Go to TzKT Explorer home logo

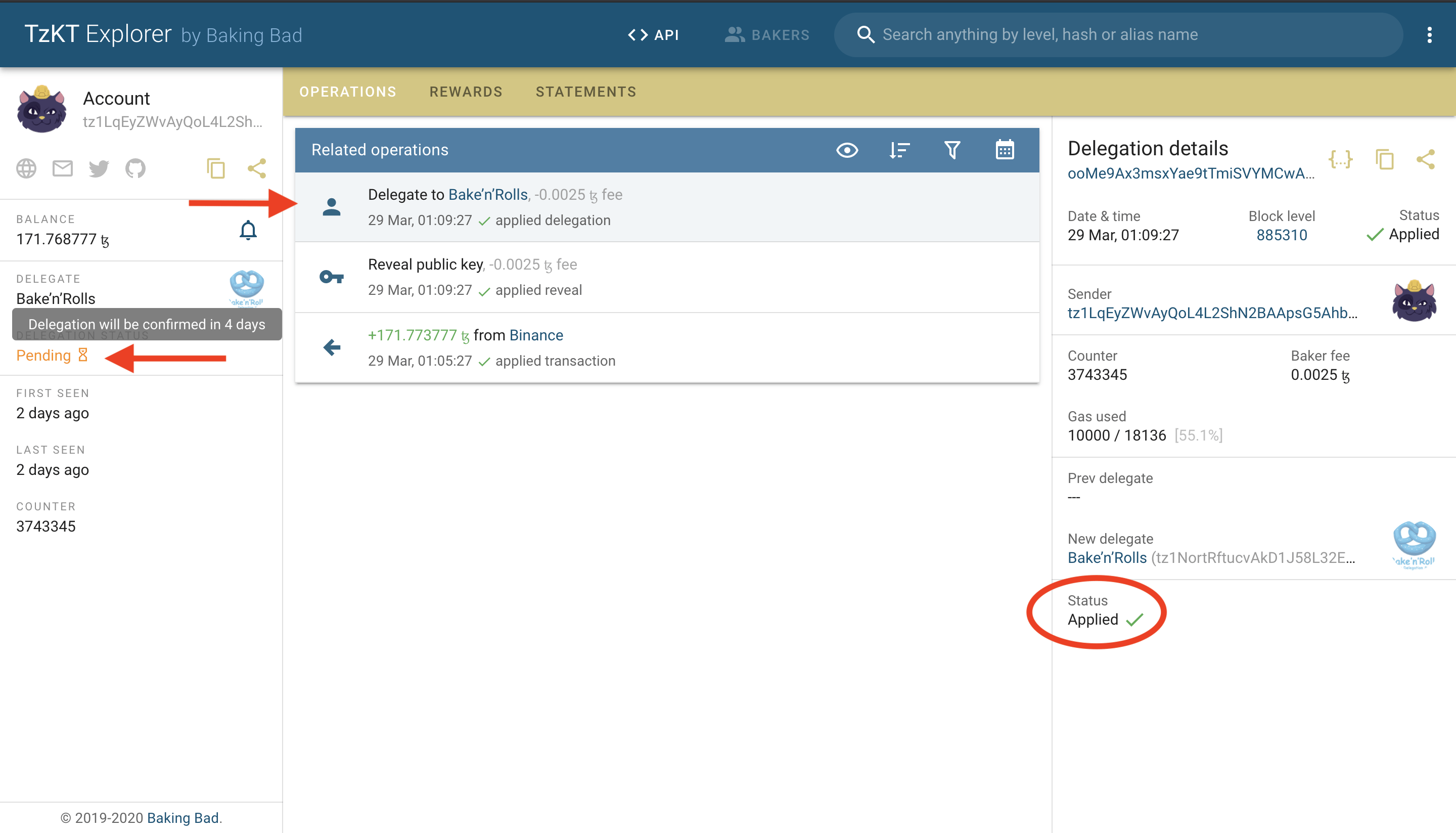tap(98, 34)
